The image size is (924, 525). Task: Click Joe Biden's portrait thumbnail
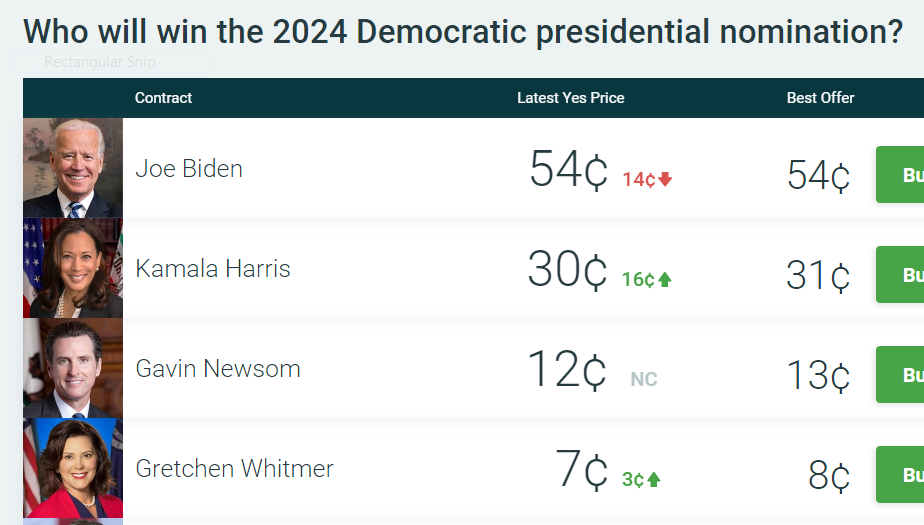point(73,168)
